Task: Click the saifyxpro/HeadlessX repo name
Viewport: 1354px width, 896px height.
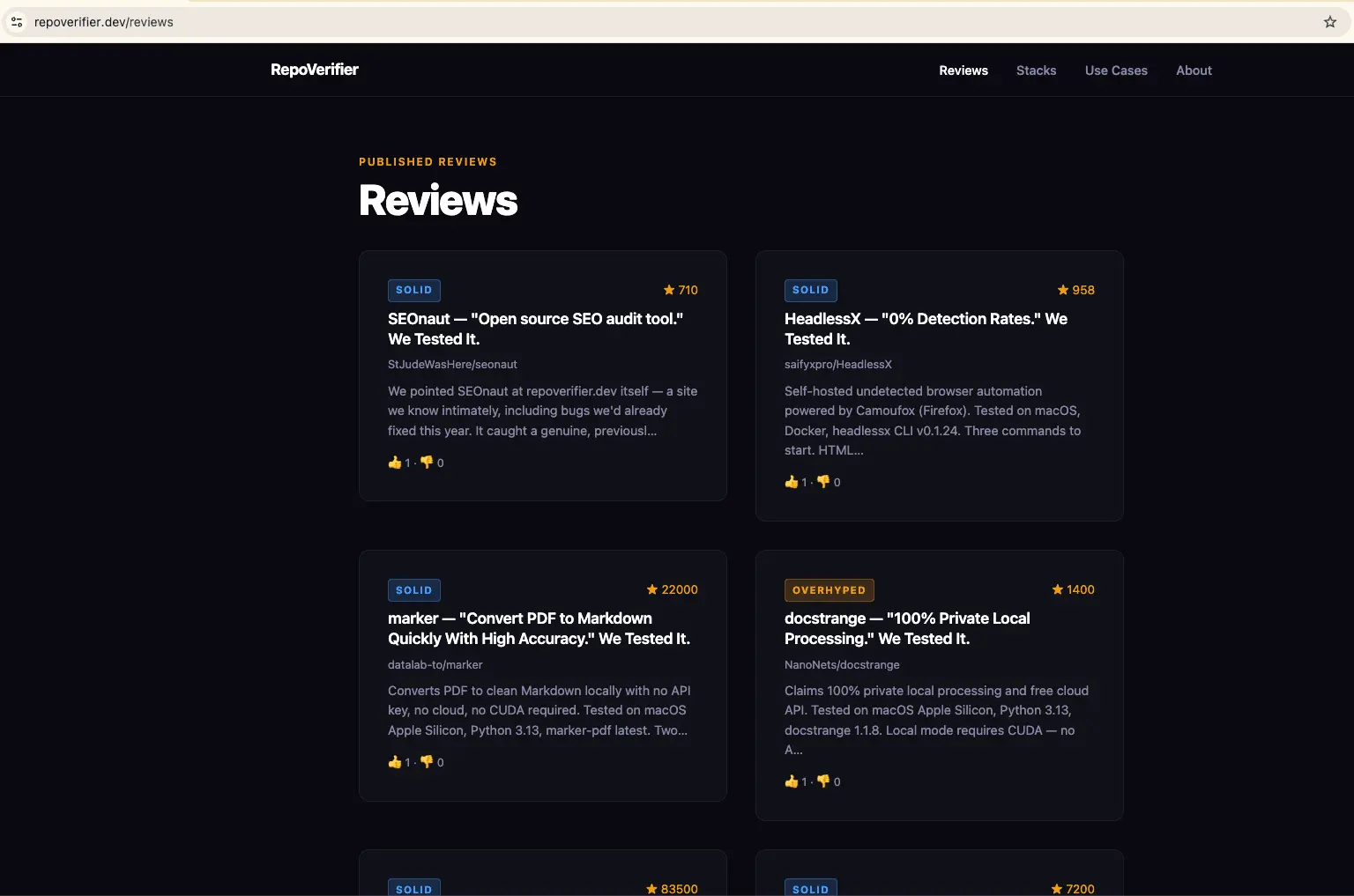Action: coord(838,365)
